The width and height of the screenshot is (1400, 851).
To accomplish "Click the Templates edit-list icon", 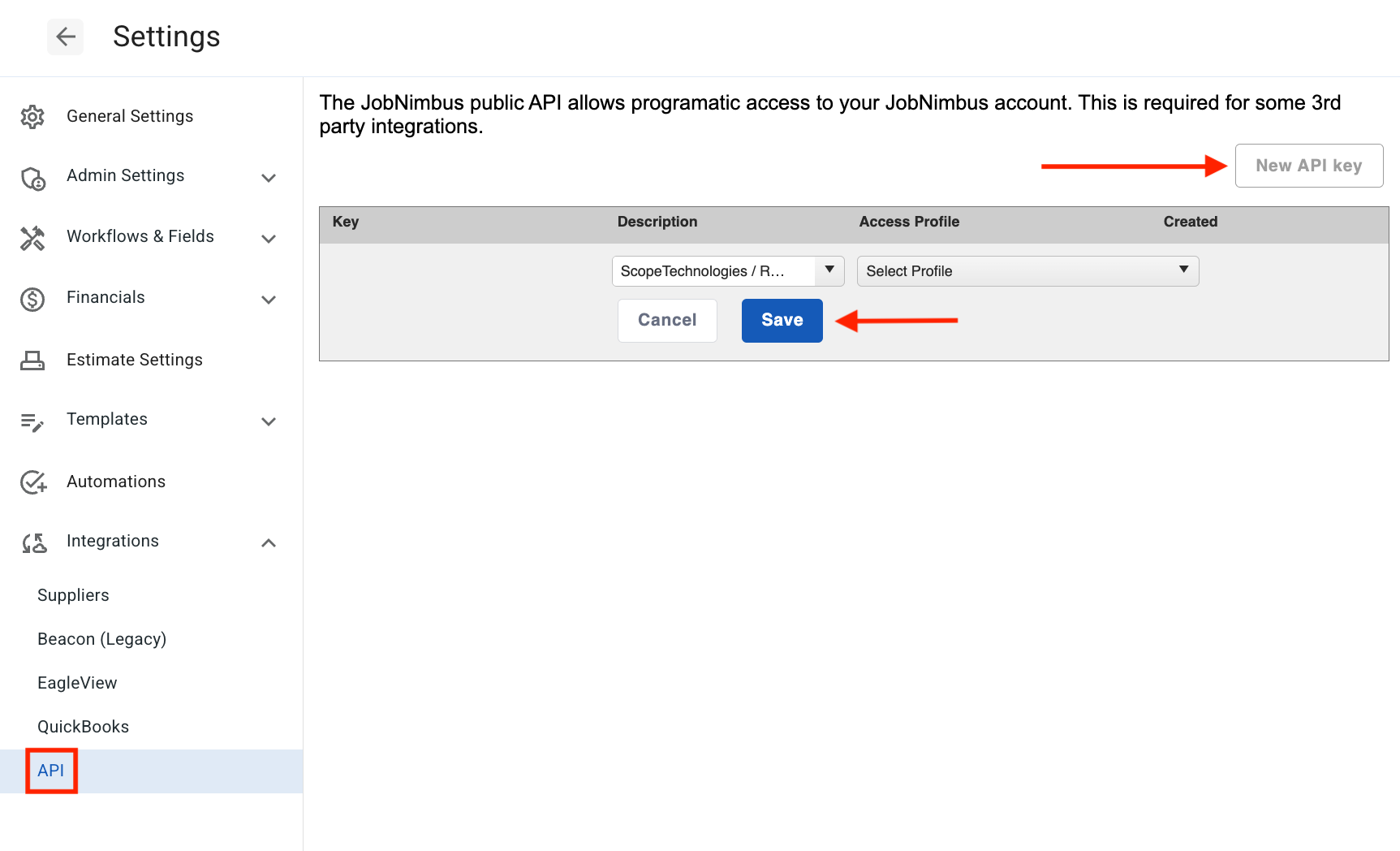I will coord(32,421).
